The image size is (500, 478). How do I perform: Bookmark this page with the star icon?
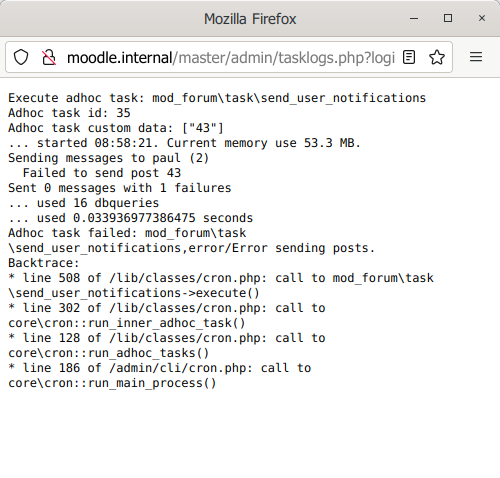tap(437, 57)
